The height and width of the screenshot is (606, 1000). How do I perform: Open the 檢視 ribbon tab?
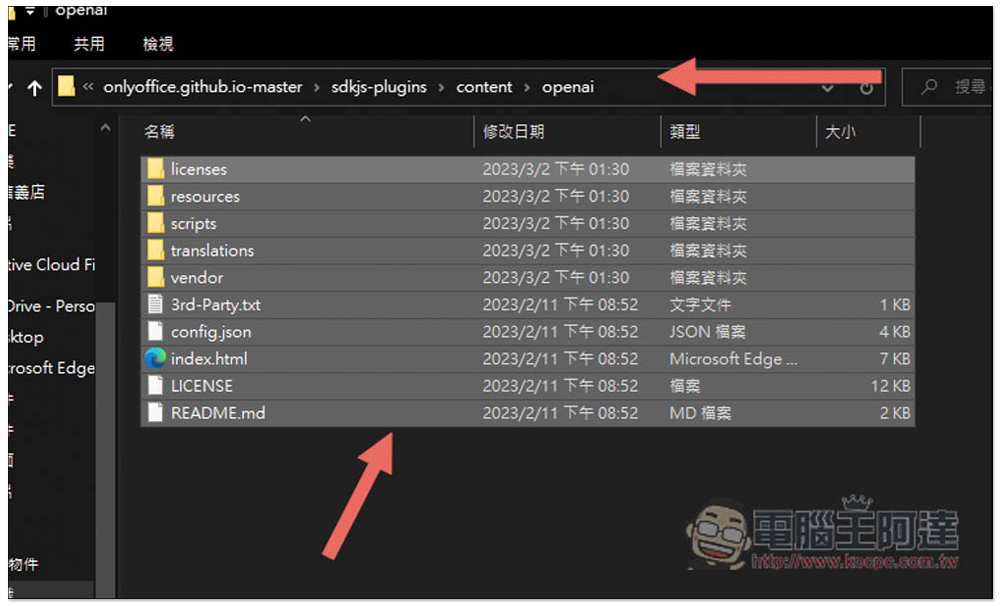pyautogui.click(x=158, y=44)
